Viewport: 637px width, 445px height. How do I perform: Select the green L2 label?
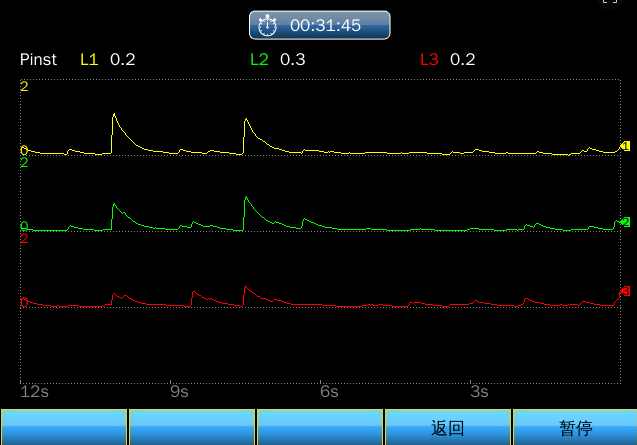point(259,60)
